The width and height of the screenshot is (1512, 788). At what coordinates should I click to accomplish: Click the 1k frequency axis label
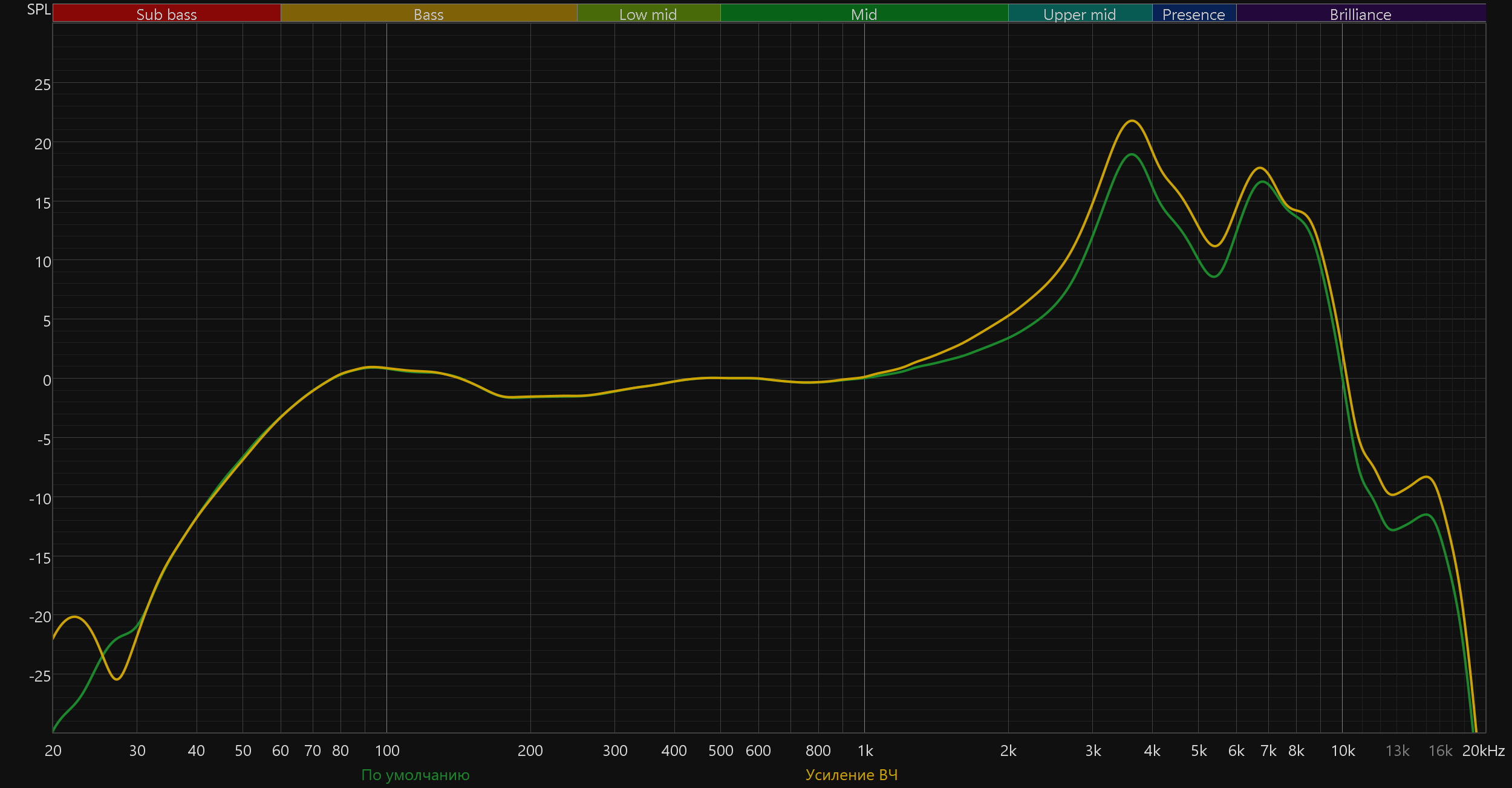[865, 751]
